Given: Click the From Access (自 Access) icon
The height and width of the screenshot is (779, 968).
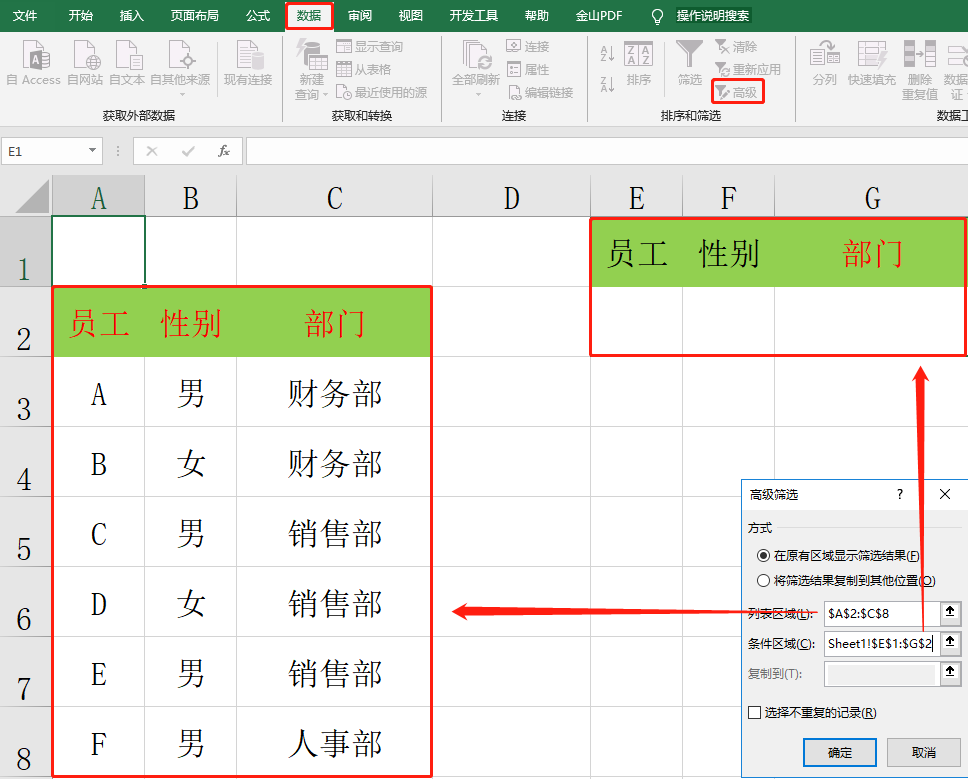Looking at the screenshot, I should [x=36, y=54].
